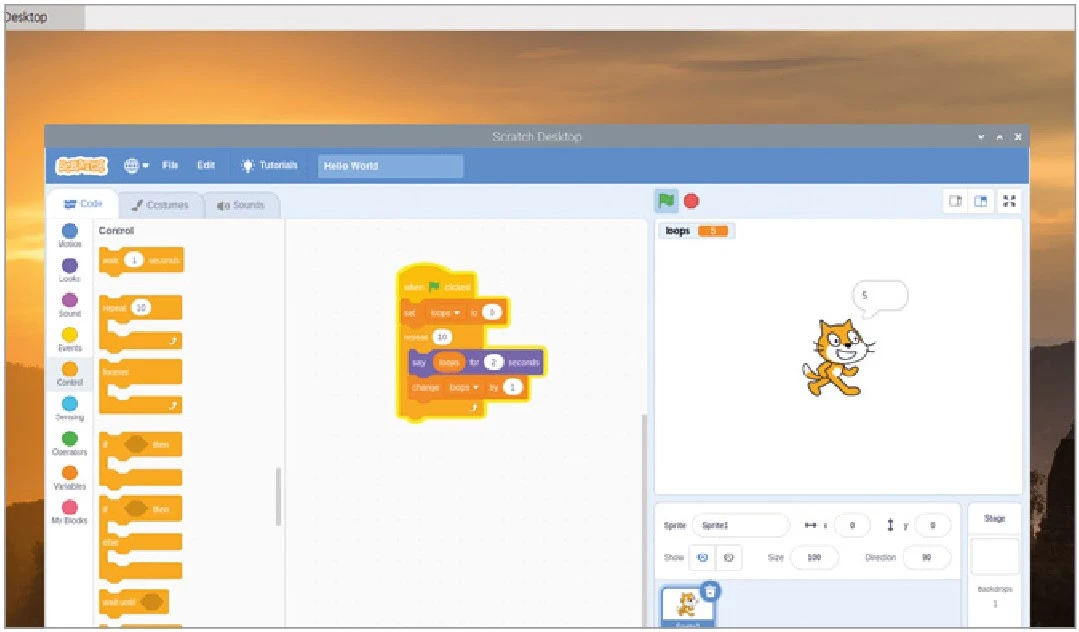Click the green flag to run

pyautogui.click(x=666, y=201)
